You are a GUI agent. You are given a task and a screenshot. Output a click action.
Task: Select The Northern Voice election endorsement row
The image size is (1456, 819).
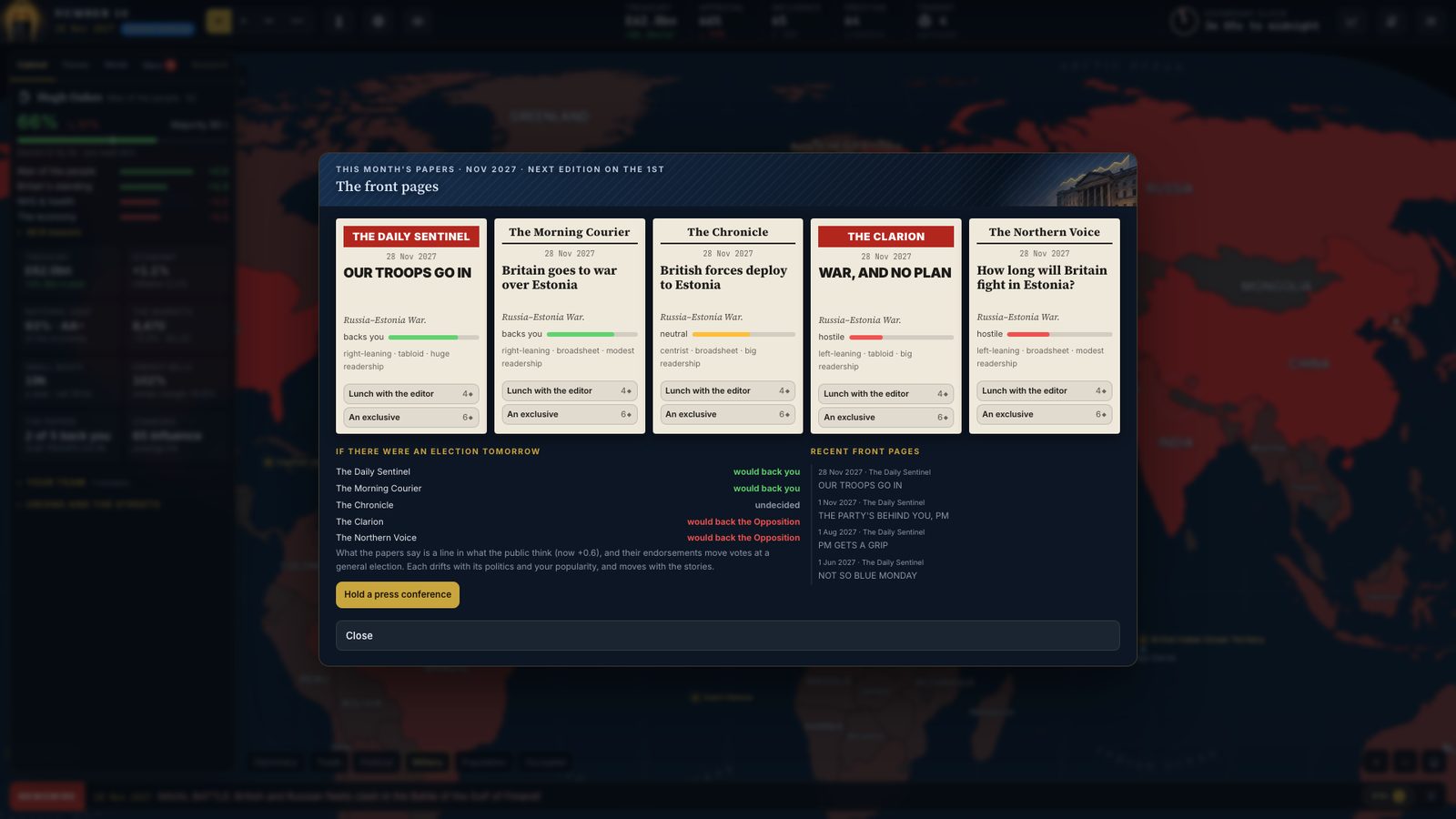[x=568, y=538]
